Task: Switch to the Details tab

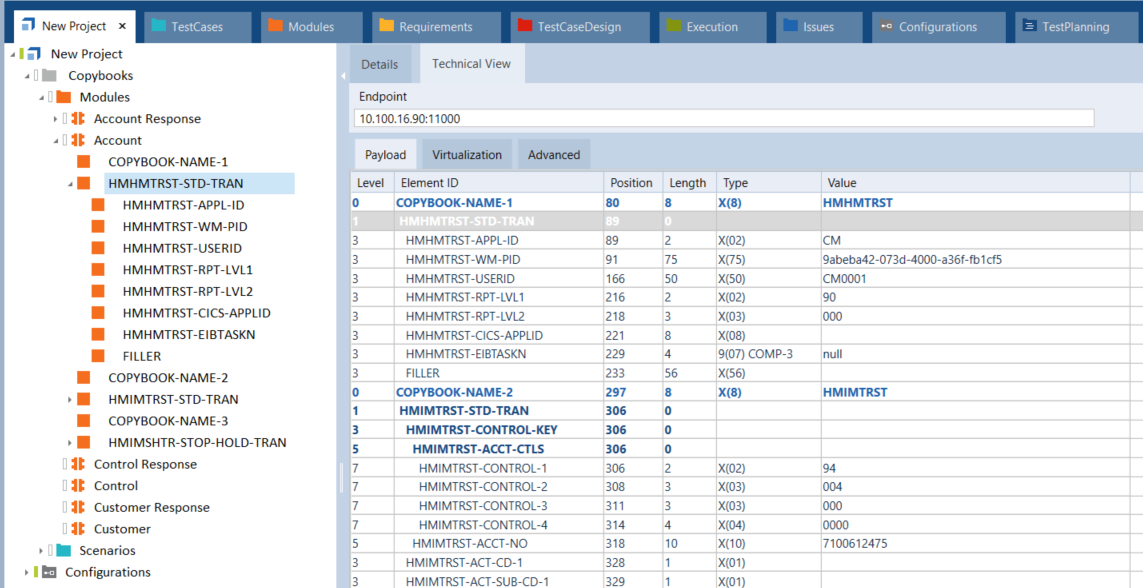Action: (379, 64)
